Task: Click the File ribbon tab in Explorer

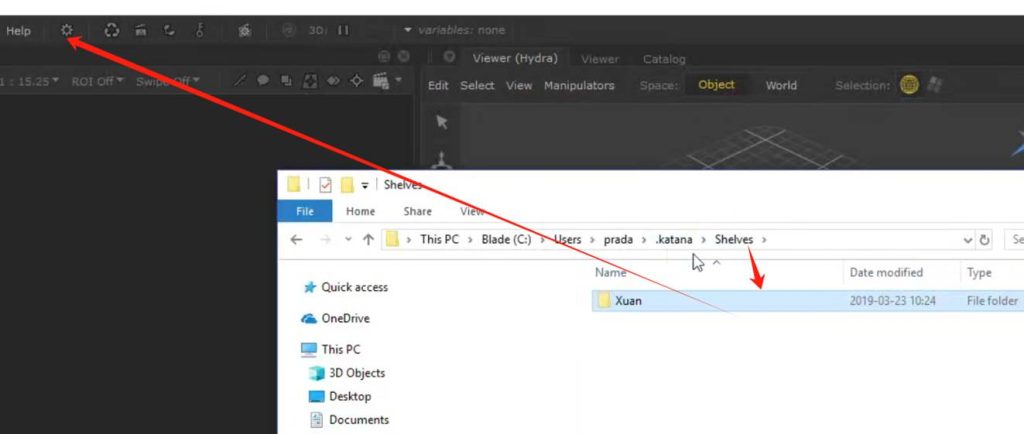Action: (x=305, y=211)
